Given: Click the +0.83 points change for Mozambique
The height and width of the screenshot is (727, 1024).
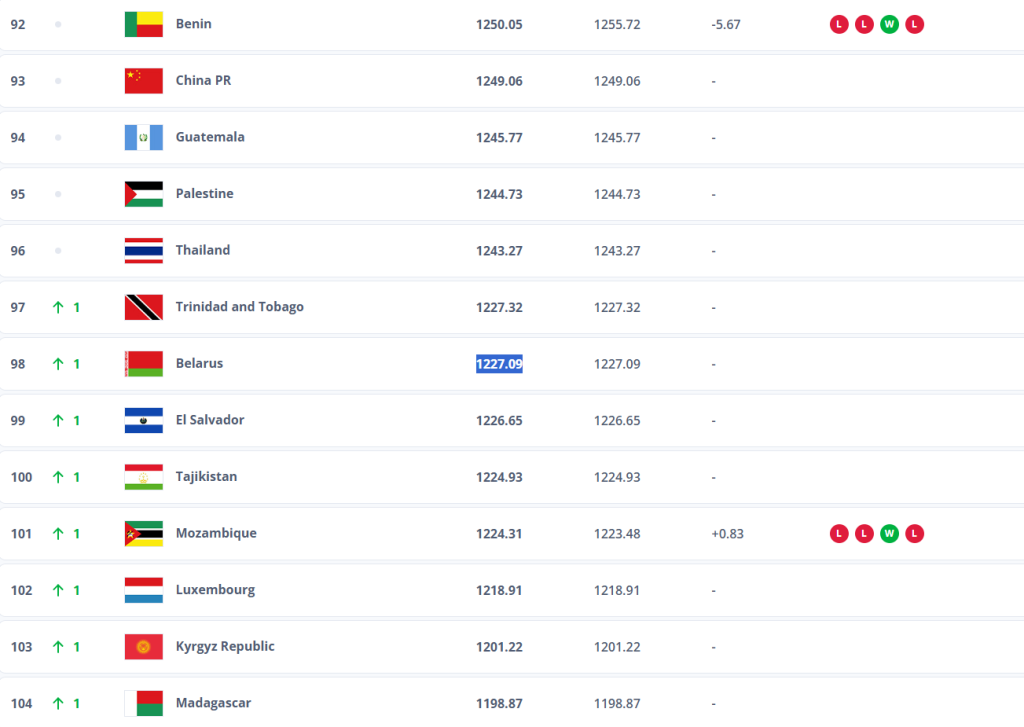Looking at the screenshot, I should [x=727, y=534].
